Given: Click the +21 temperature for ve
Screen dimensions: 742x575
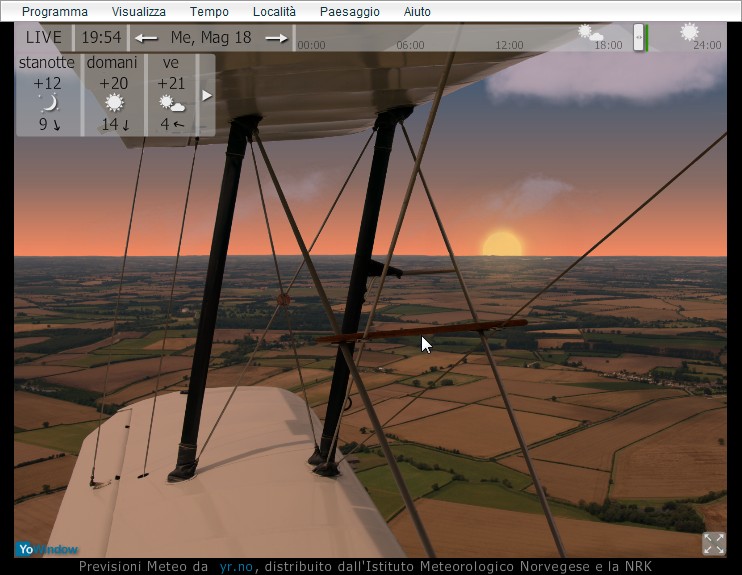Looking at the screenshot, I should click(171, 84).
